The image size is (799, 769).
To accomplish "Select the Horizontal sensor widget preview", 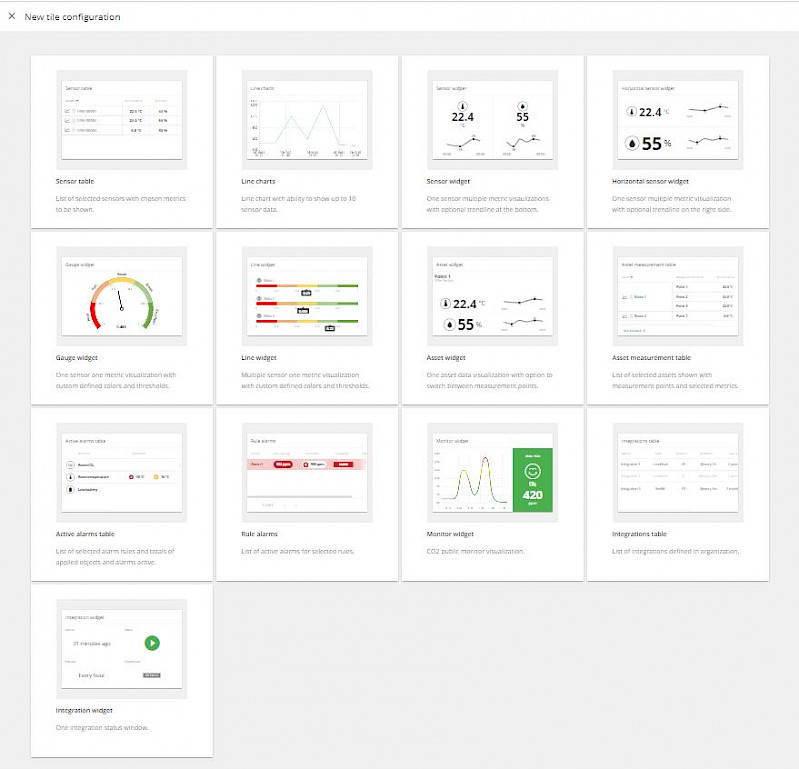I will point(677,119).
